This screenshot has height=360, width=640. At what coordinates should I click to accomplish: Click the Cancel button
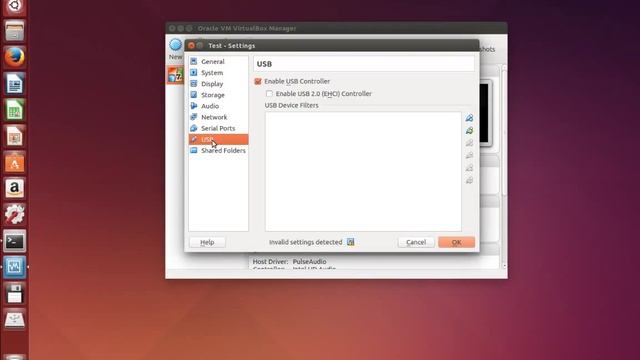pos(416,242)
